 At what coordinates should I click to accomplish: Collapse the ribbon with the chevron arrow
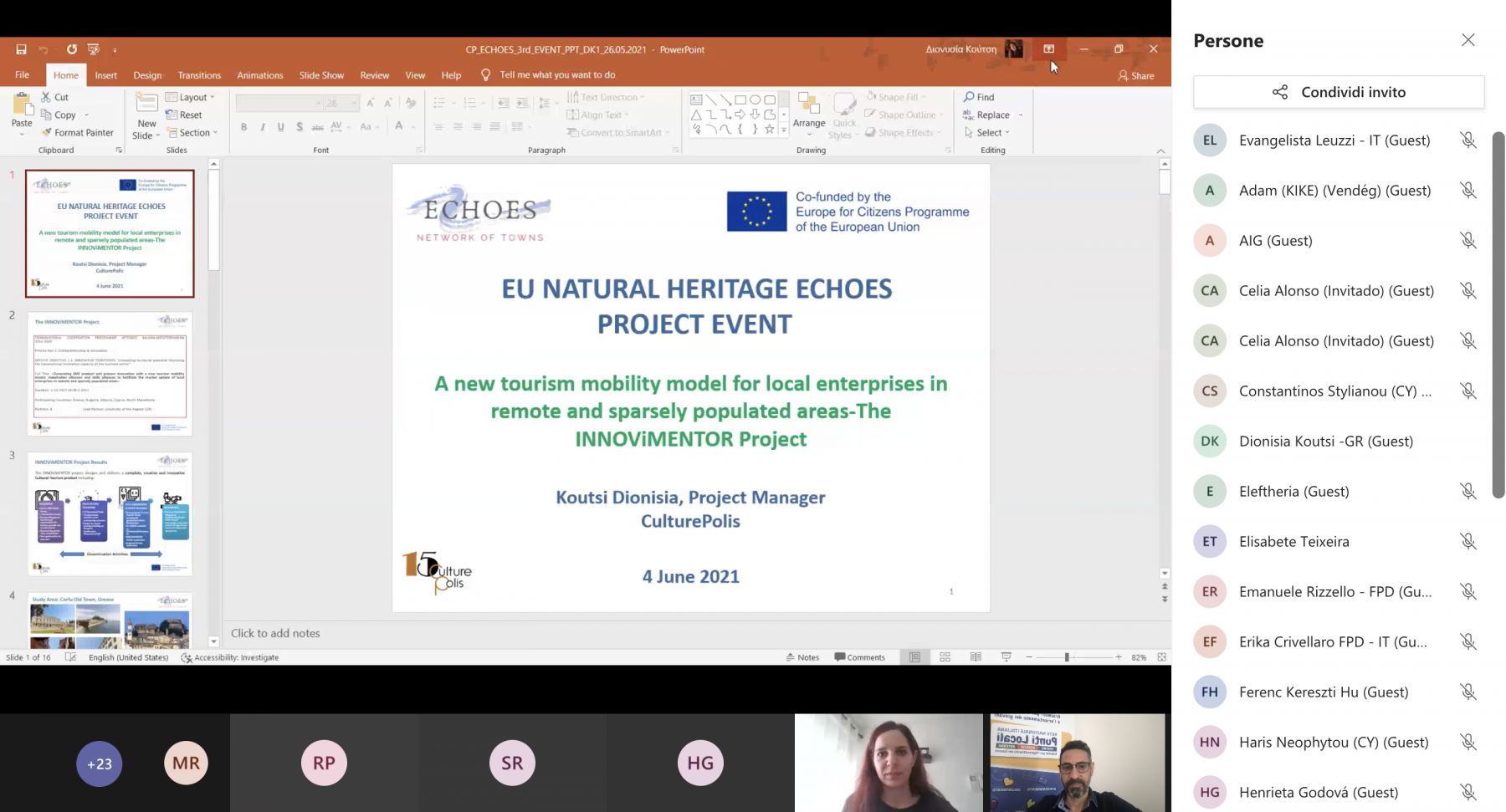coord(1160,151)
